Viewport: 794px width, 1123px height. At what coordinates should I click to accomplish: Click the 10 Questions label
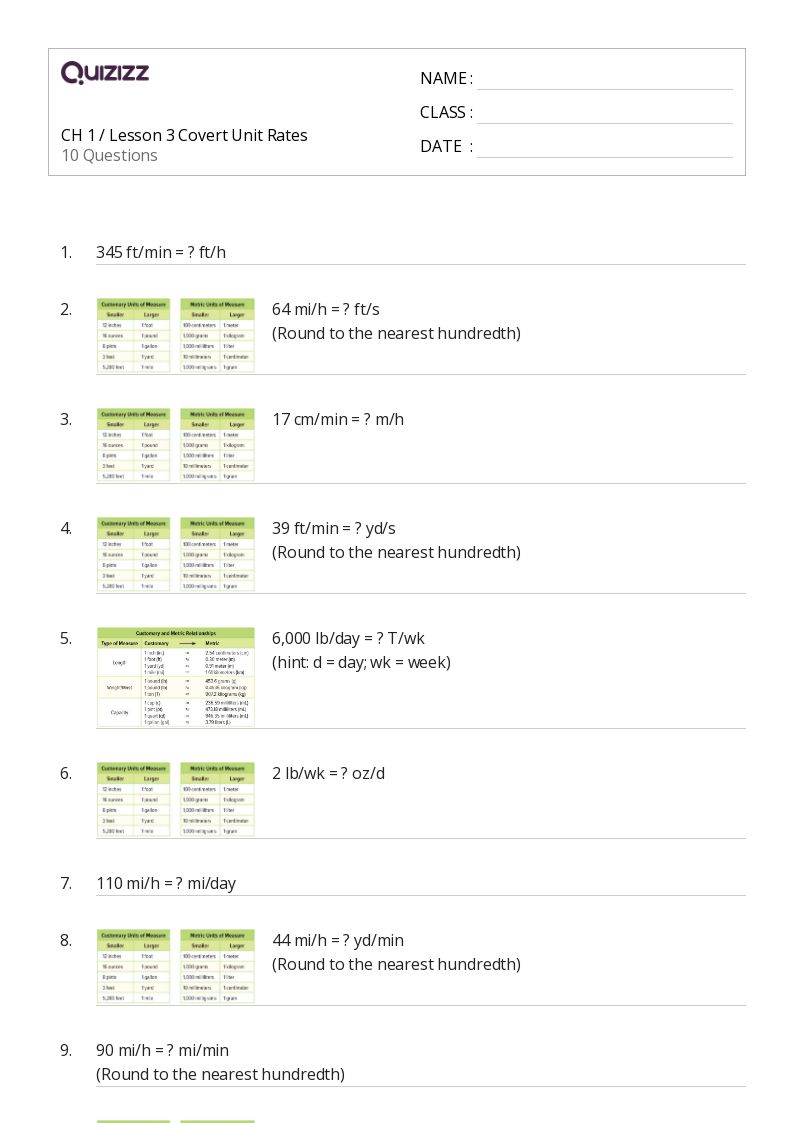click(110, 155)
